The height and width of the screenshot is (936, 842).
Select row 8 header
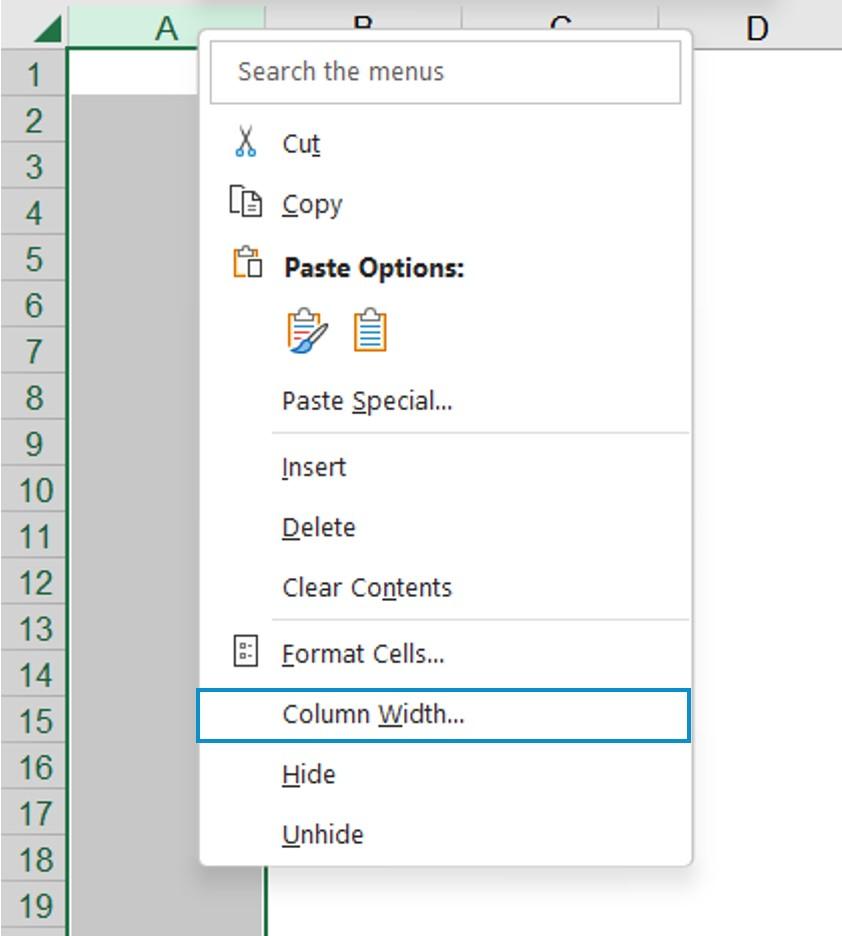pyautogui.click(x=33, y=396)
